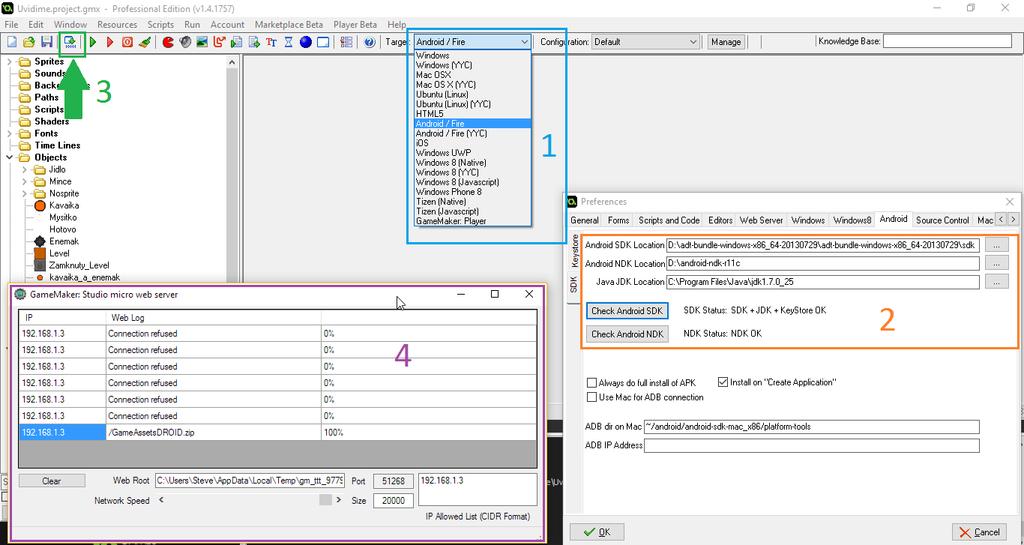Screen dimensions: 1024x545
Task: Click Check Android SDK button
Action: 627,311
